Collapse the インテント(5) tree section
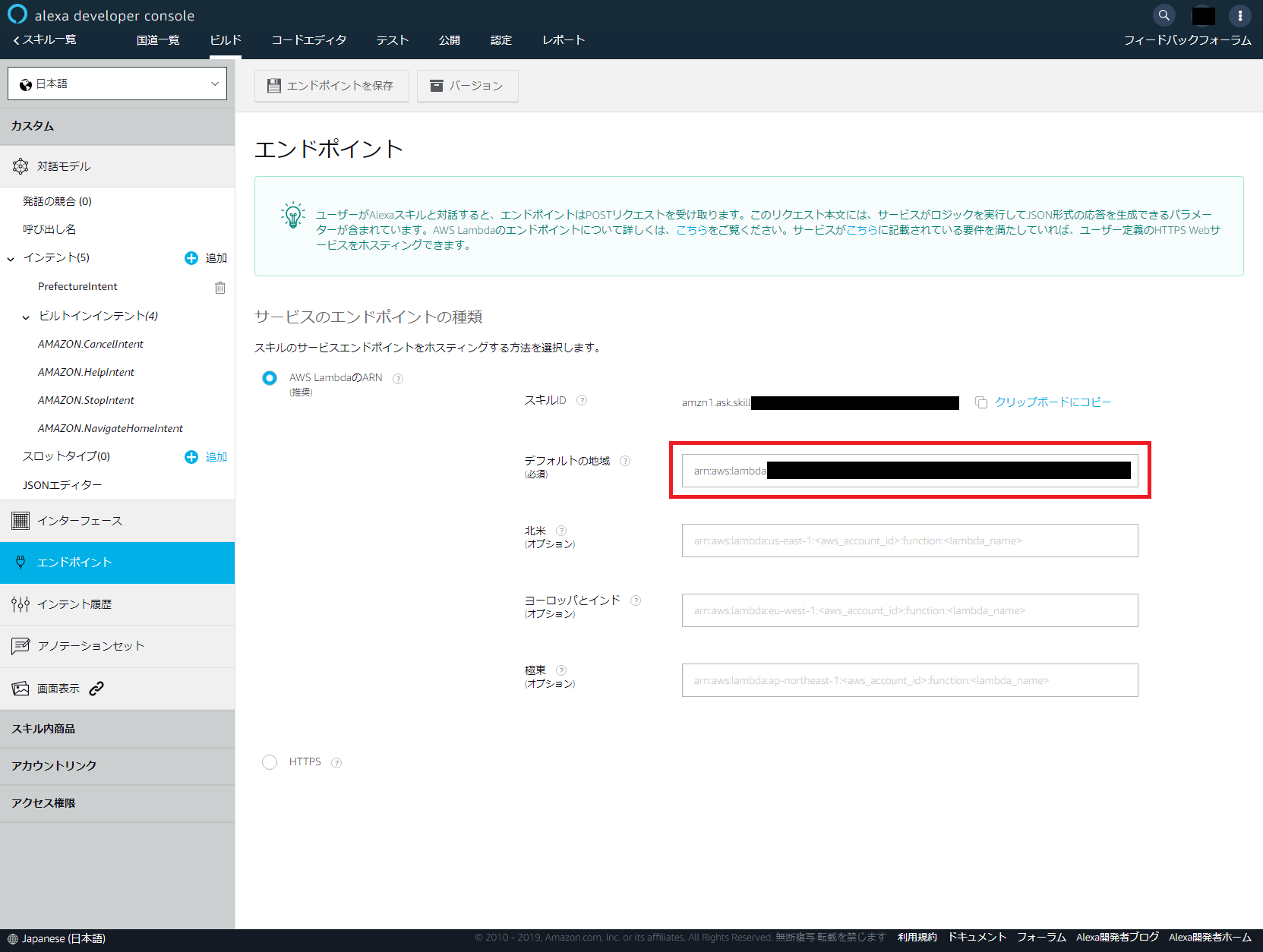The image size is (1263, 952). [x=11, y=258]
